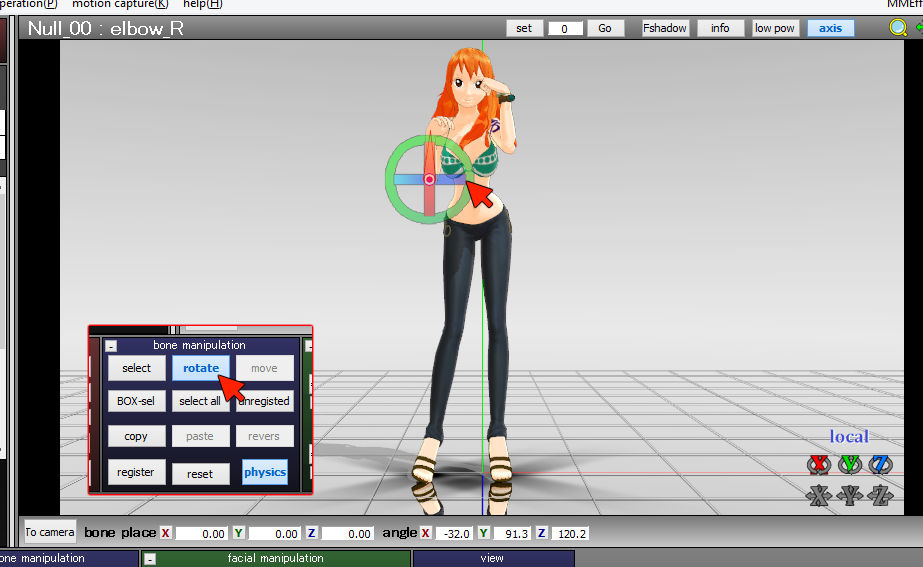Toggle the BOX-sel selection mode
The width and height of the screenshot is (923, 567).
click(136, 401)
